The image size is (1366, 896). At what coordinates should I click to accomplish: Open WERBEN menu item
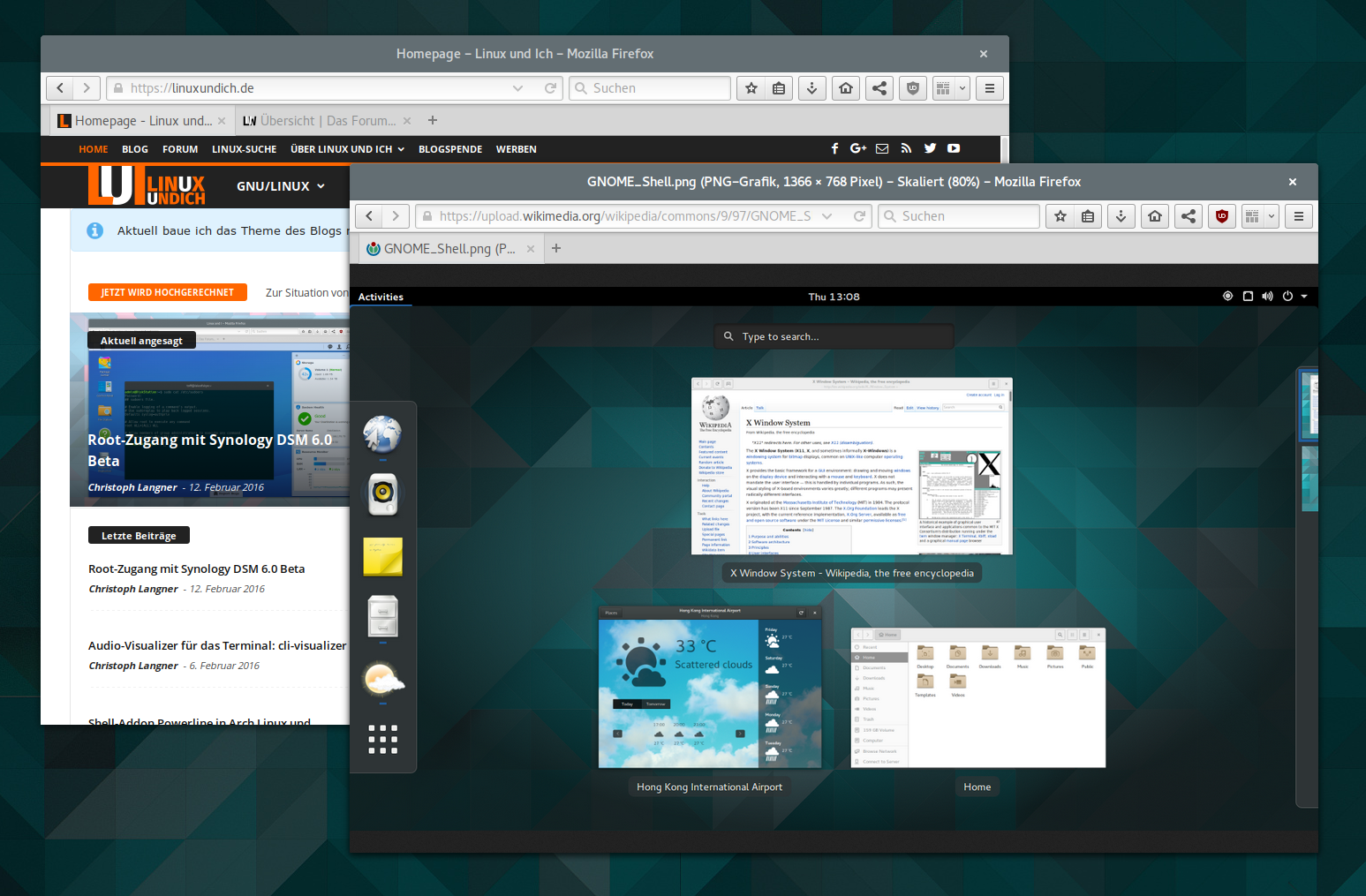coord(517,149)
